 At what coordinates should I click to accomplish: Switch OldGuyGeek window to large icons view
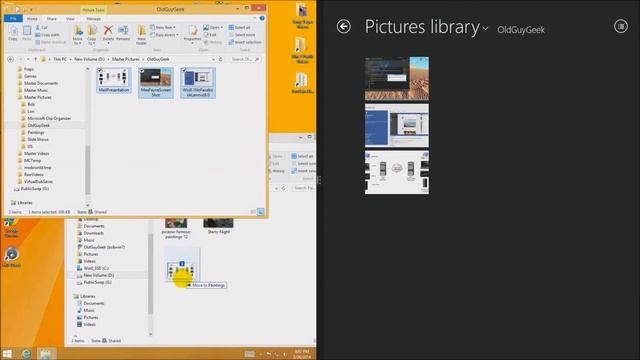(260, 211)
